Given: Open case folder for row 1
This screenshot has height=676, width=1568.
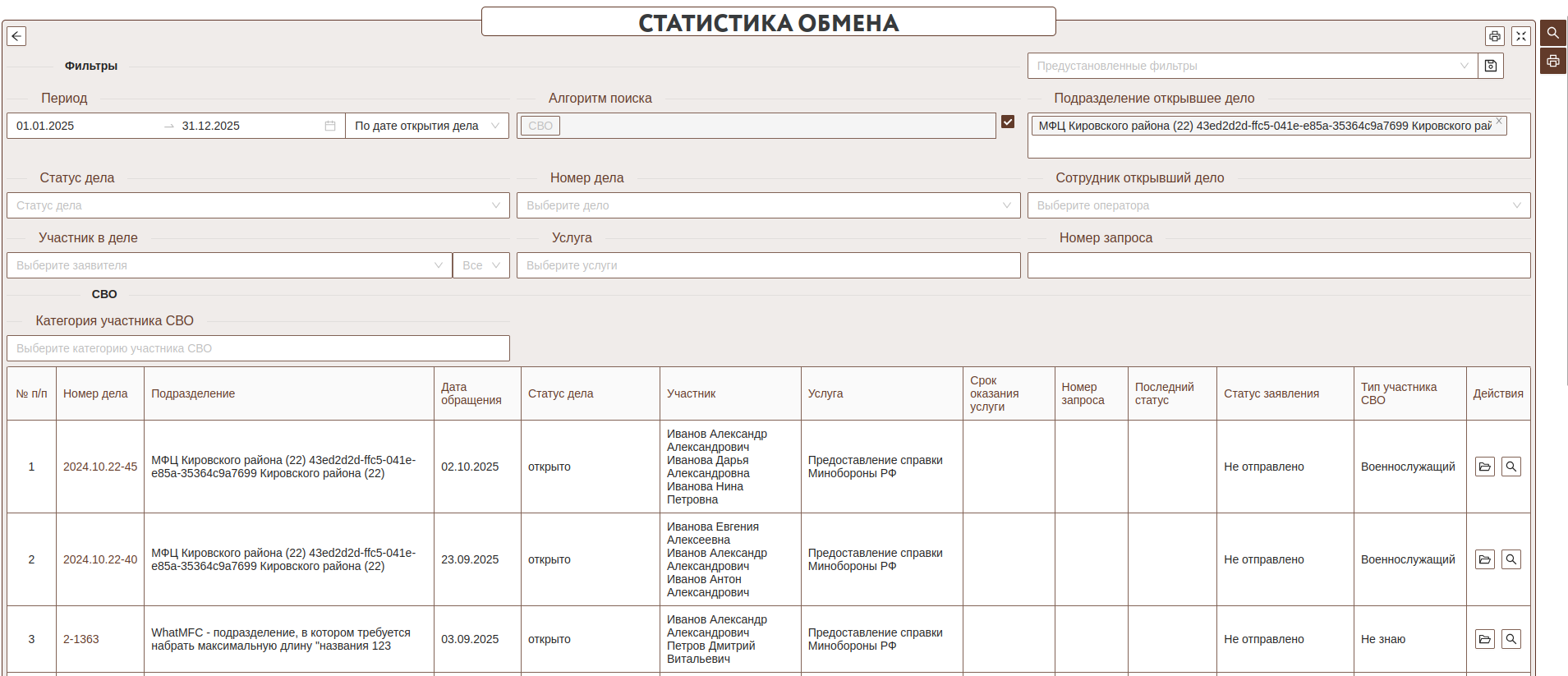Looking at the screenshot, I should point(1484,467).
